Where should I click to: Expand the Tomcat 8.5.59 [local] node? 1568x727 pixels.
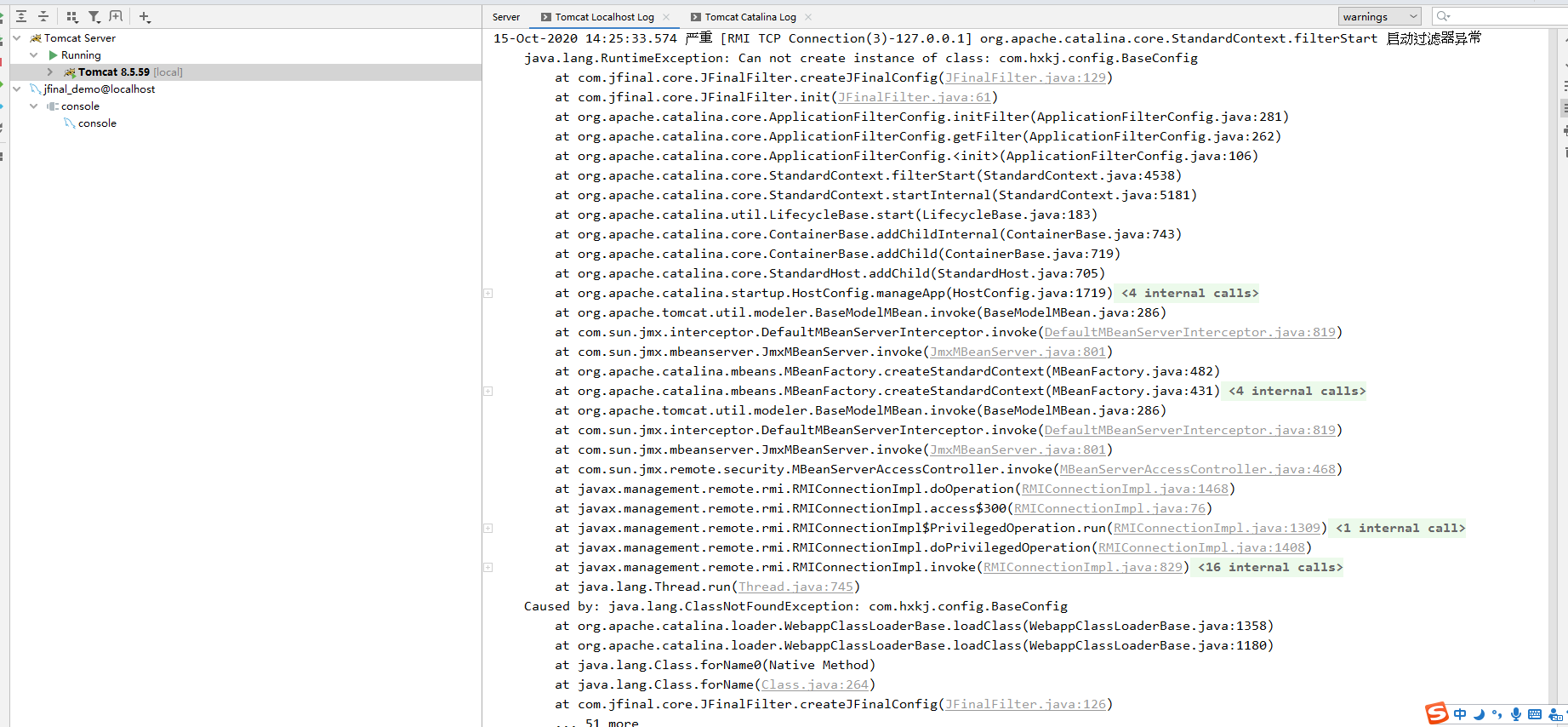click(x=51, y=72)
